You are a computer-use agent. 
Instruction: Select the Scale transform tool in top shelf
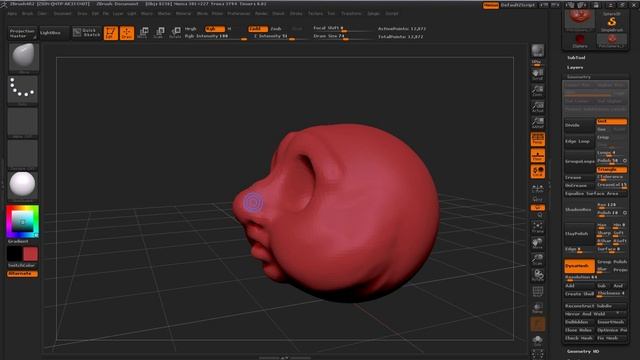(159, 33)
